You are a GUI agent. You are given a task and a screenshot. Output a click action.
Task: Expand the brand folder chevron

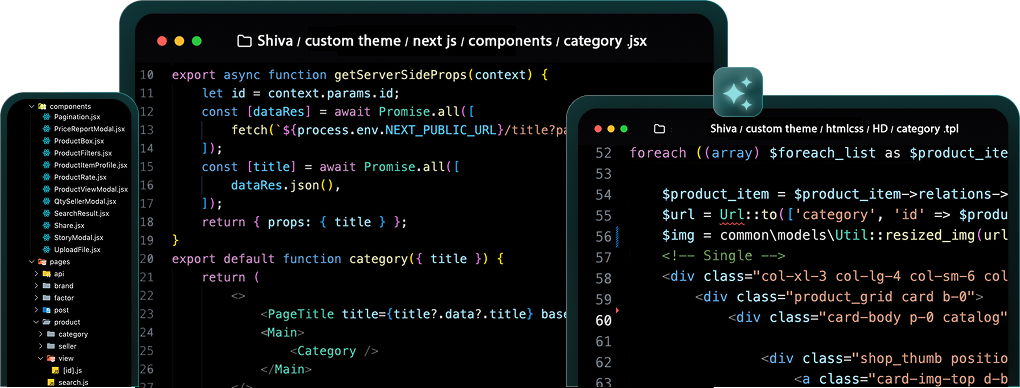[x=36, y=286]
